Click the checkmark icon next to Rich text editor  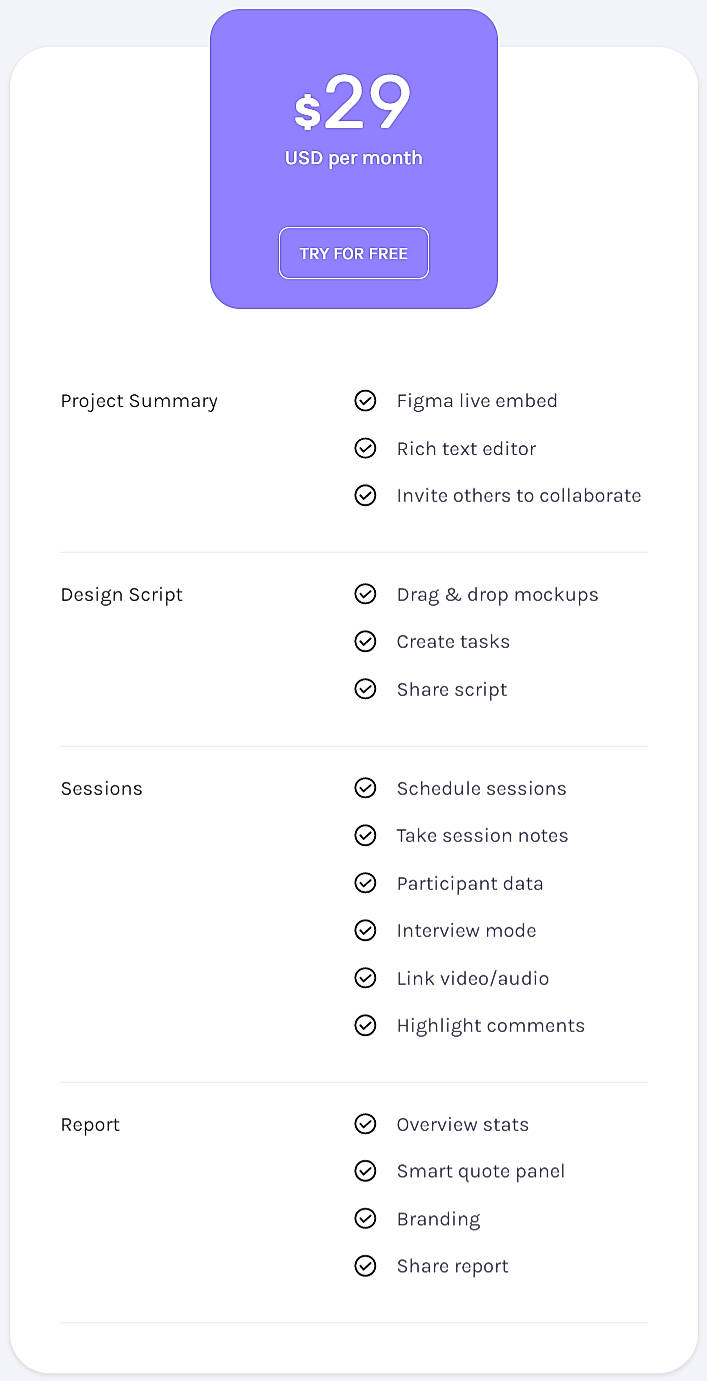(x=366, y=448)
